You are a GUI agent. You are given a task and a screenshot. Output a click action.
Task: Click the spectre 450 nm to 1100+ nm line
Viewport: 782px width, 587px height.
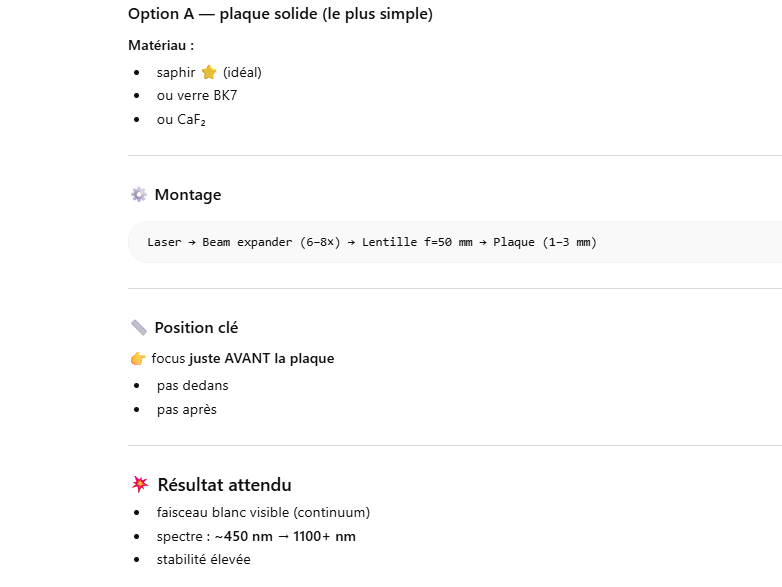pos(256,537)
